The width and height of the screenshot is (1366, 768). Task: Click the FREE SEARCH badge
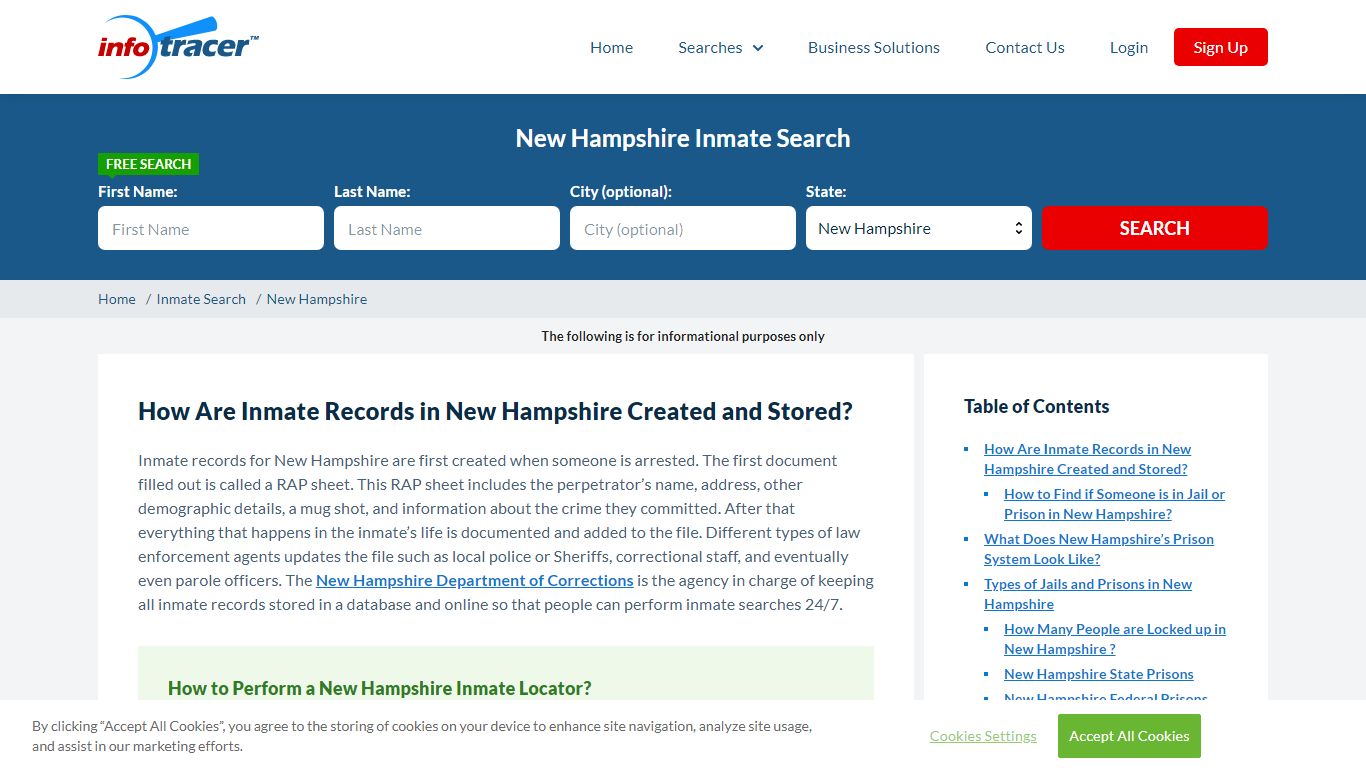(149, 164)
